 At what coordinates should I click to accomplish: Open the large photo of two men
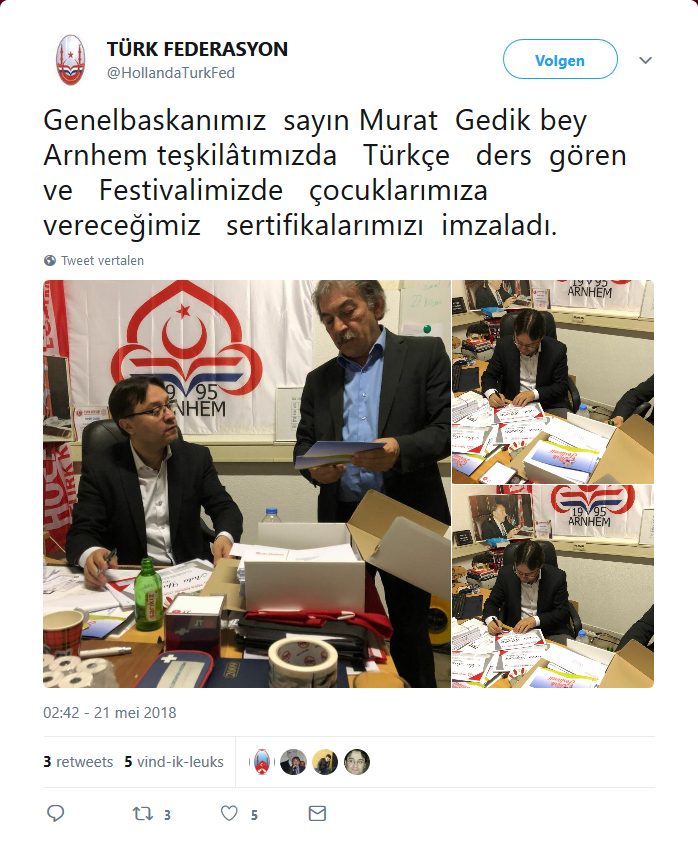pos(247,484)
